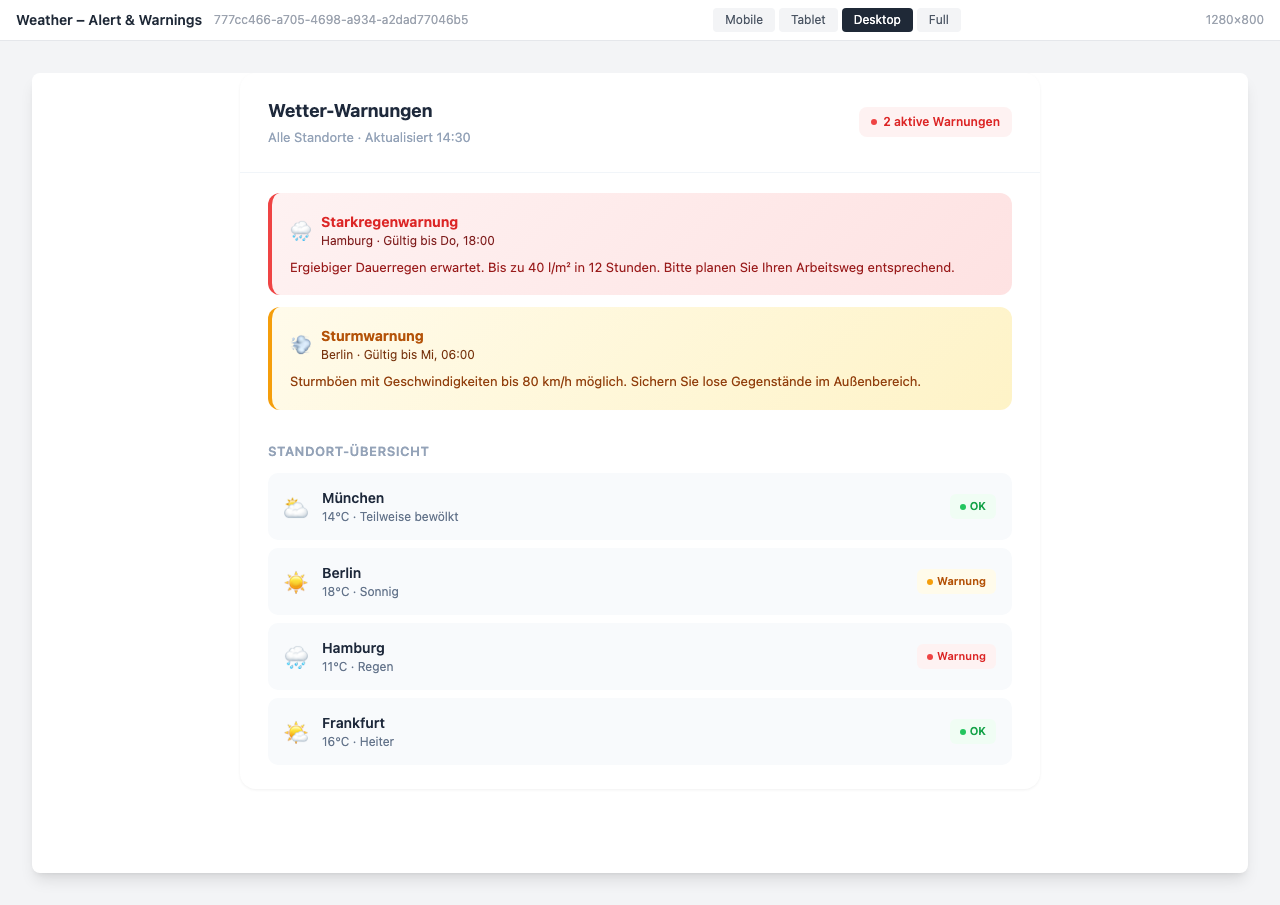Click the sun icon next to Berlin

pos(296,582)
